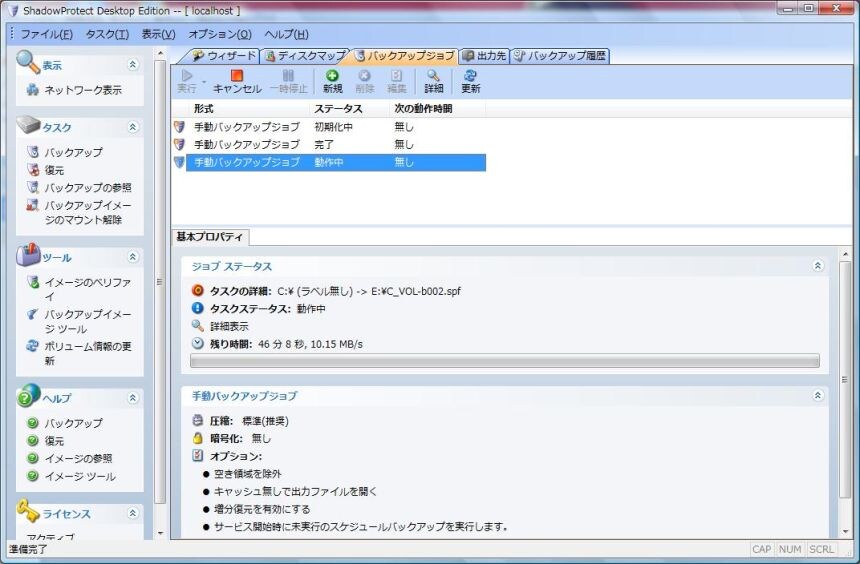Open the ファイル(F) menu
Screen dimensions: 860x564
47,35
